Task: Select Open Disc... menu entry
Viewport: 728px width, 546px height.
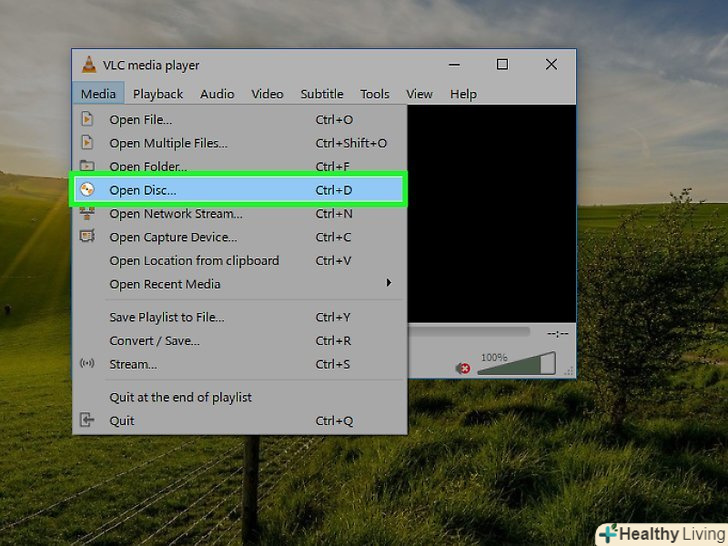Action: click(240, 190)
